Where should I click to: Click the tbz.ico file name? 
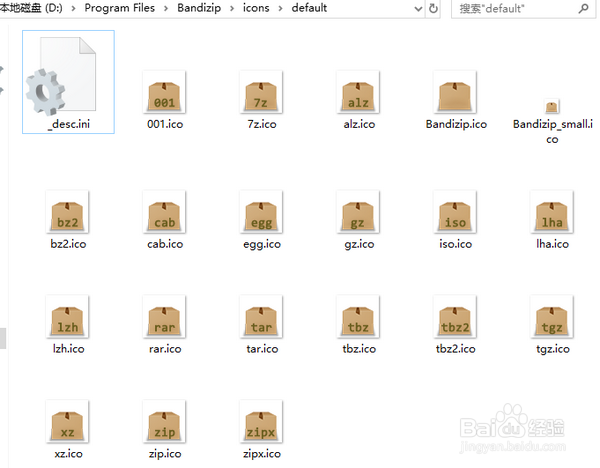[359, 349]
